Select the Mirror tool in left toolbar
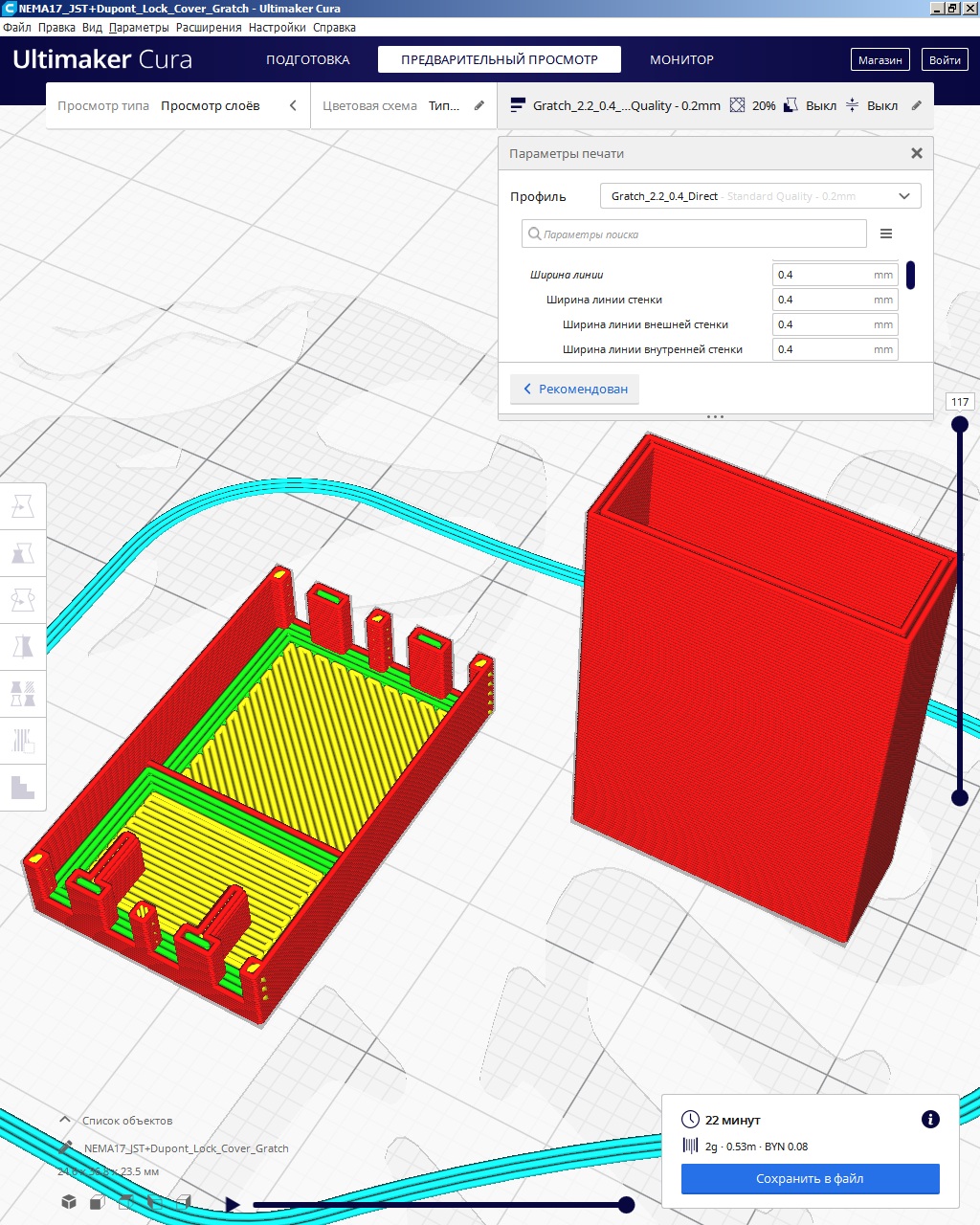Viewport: 980px width, 1225px height. [23, 647]
